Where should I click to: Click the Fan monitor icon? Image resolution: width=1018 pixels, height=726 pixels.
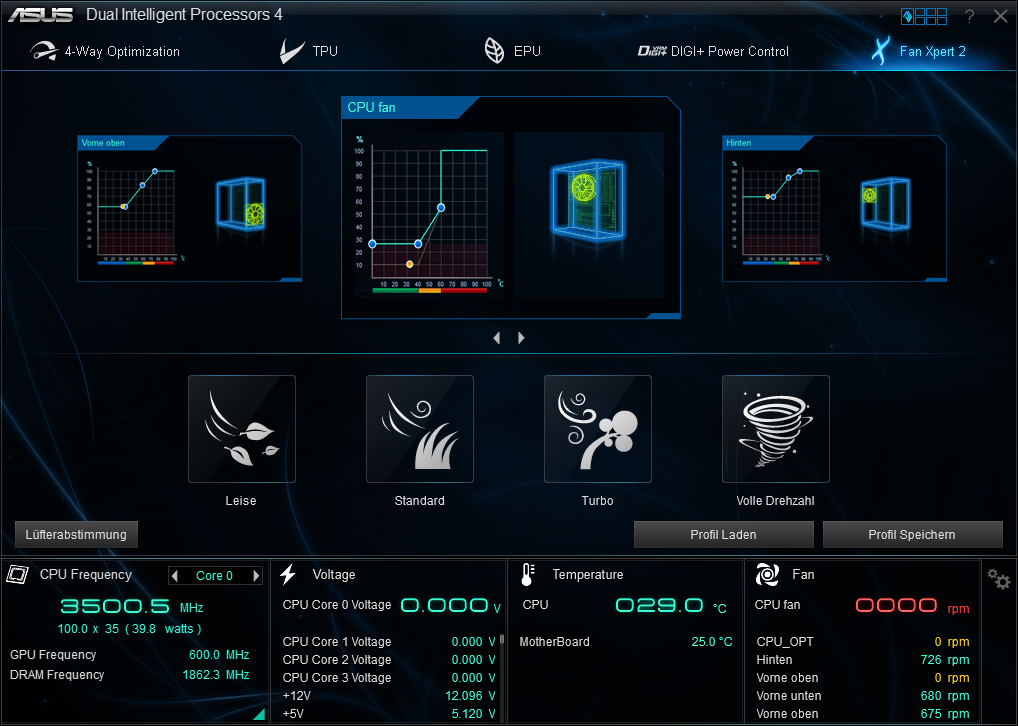tap(767, 574)
